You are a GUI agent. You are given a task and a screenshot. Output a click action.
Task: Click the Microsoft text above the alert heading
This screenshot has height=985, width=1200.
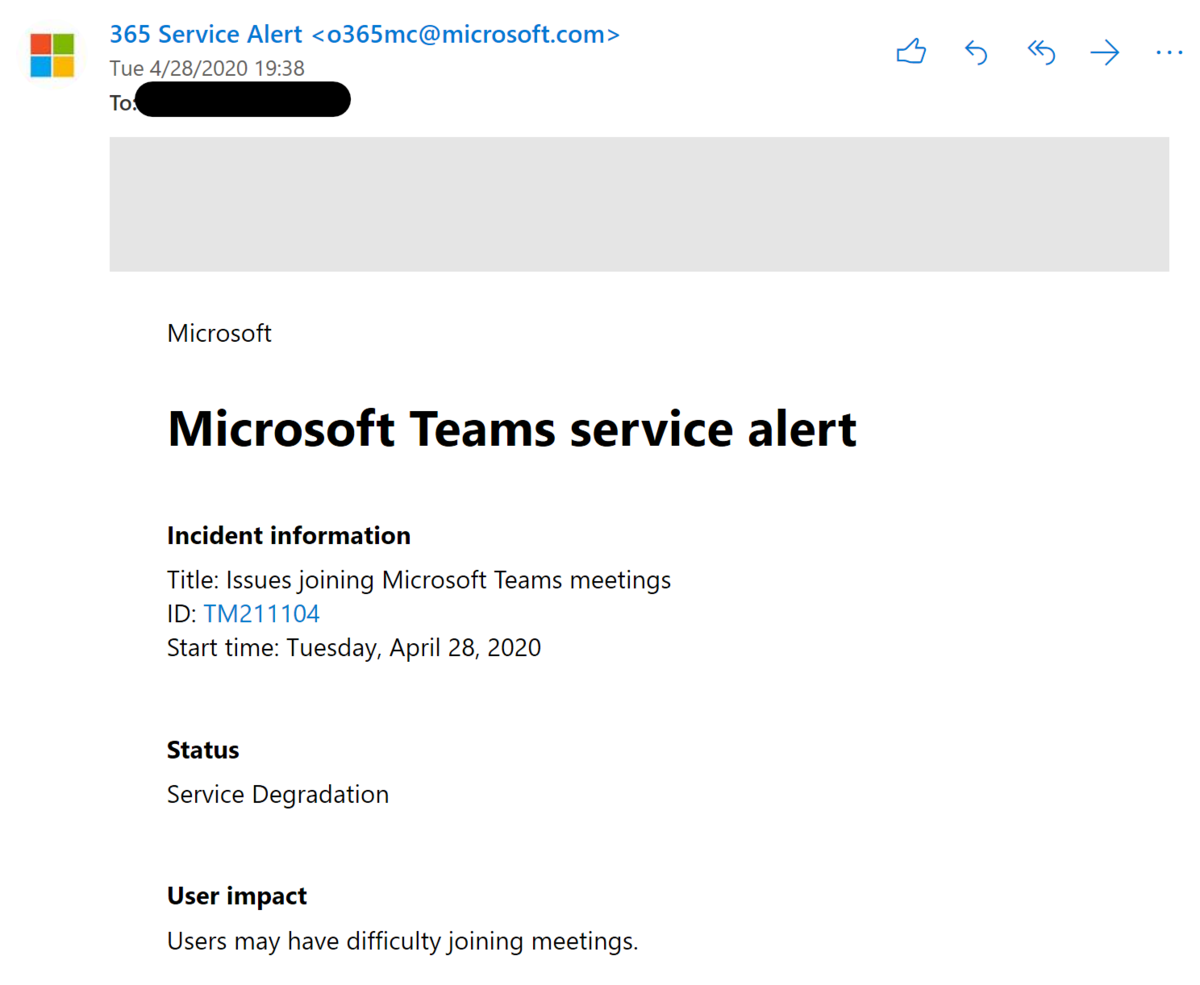(219, 333)
